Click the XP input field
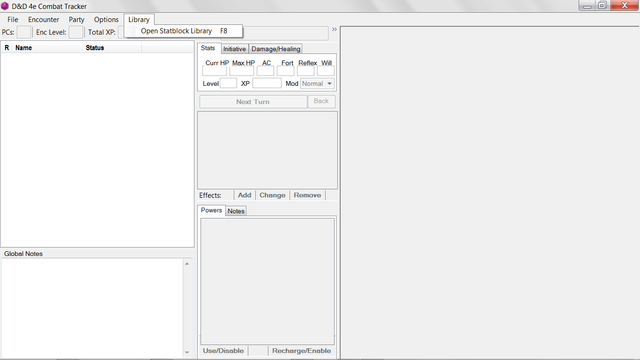The height and width of the screenshot is (360, 640). point(267,84)
